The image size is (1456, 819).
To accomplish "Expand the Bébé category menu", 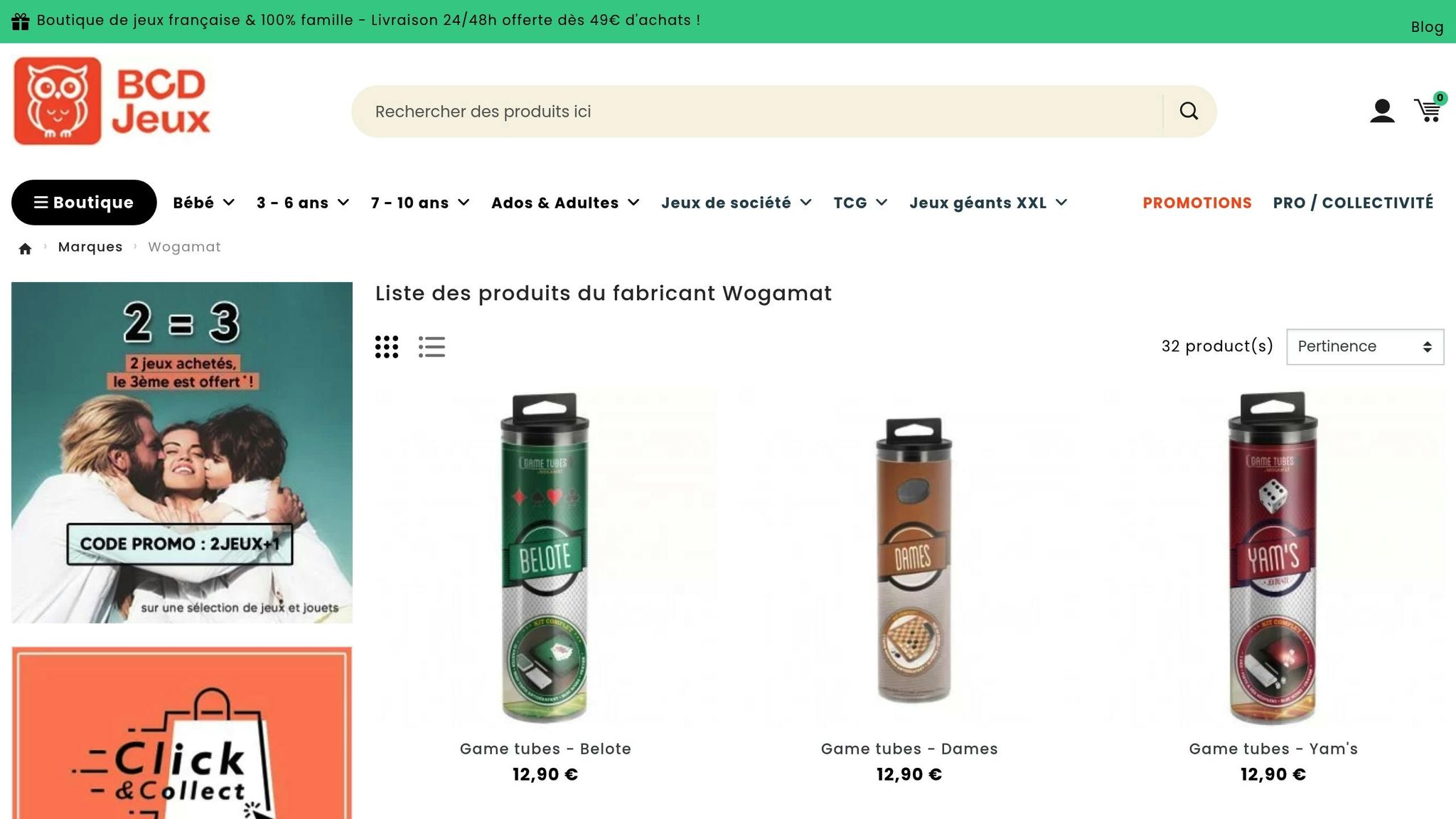I will [x=204, y=203].
